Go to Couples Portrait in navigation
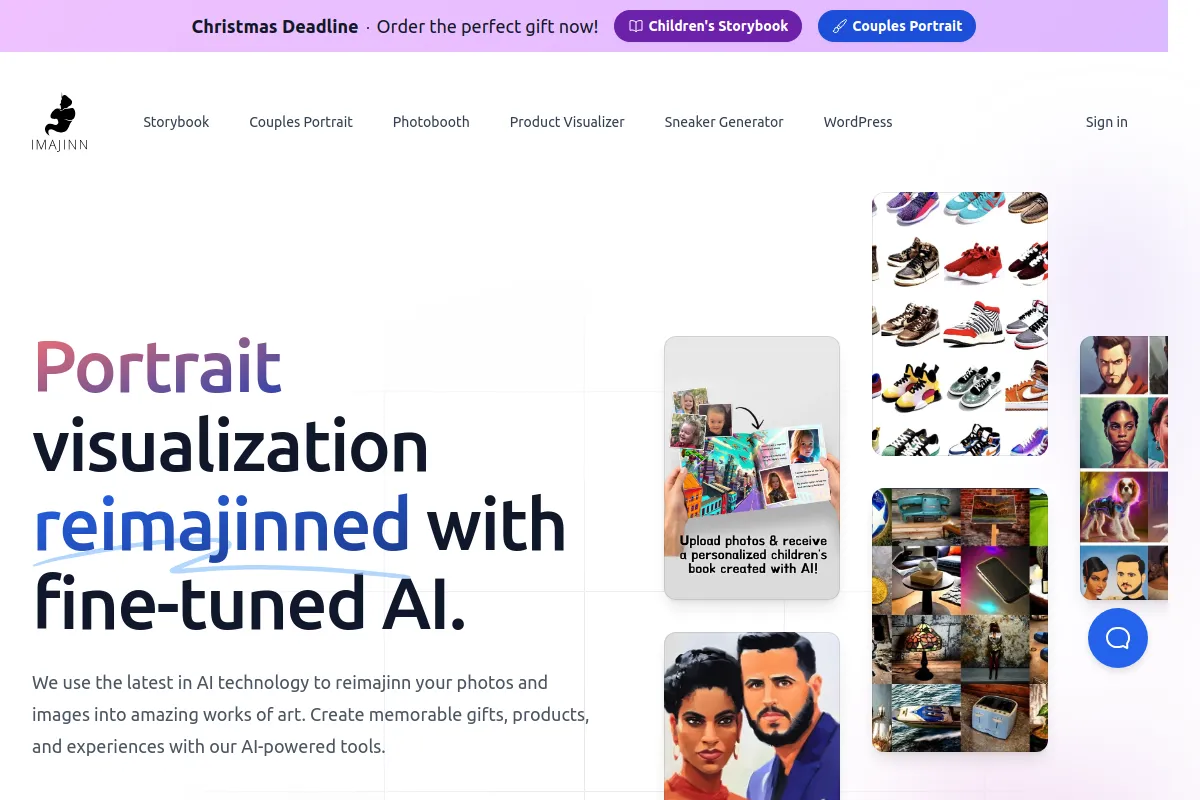The width and height of the screenshot is (1200, 800). click(301, 122)
